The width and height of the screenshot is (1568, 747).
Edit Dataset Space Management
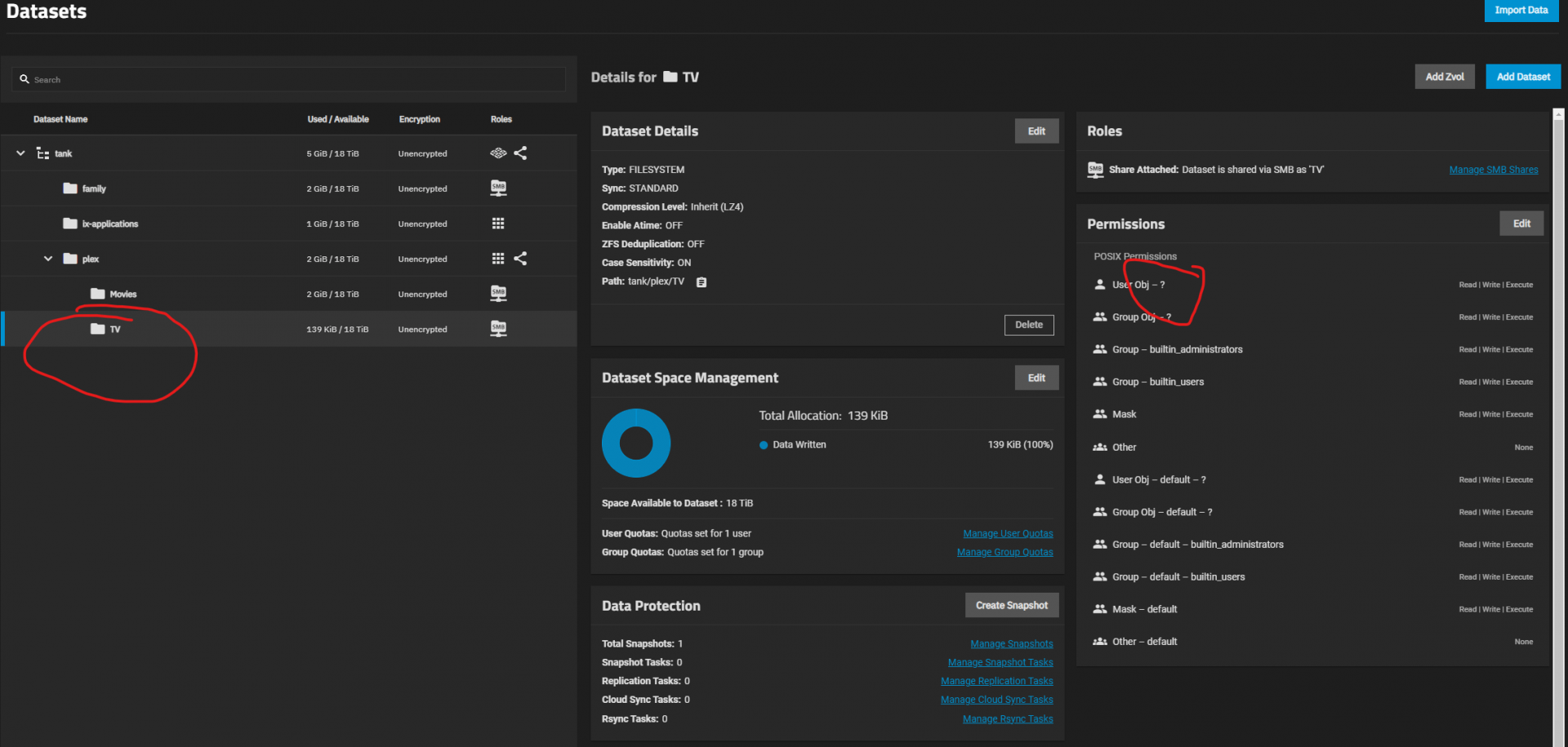point(1036,378)
